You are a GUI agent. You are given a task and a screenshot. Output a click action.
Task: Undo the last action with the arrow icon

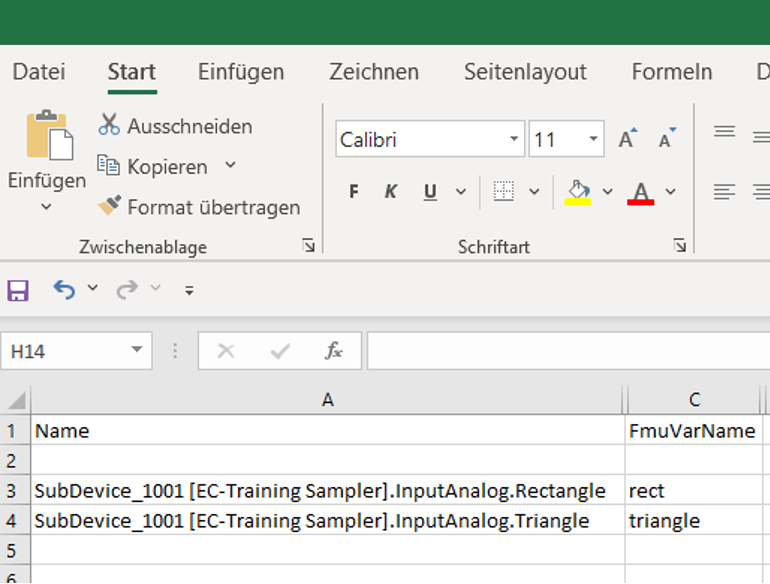(x=64, y=290)
